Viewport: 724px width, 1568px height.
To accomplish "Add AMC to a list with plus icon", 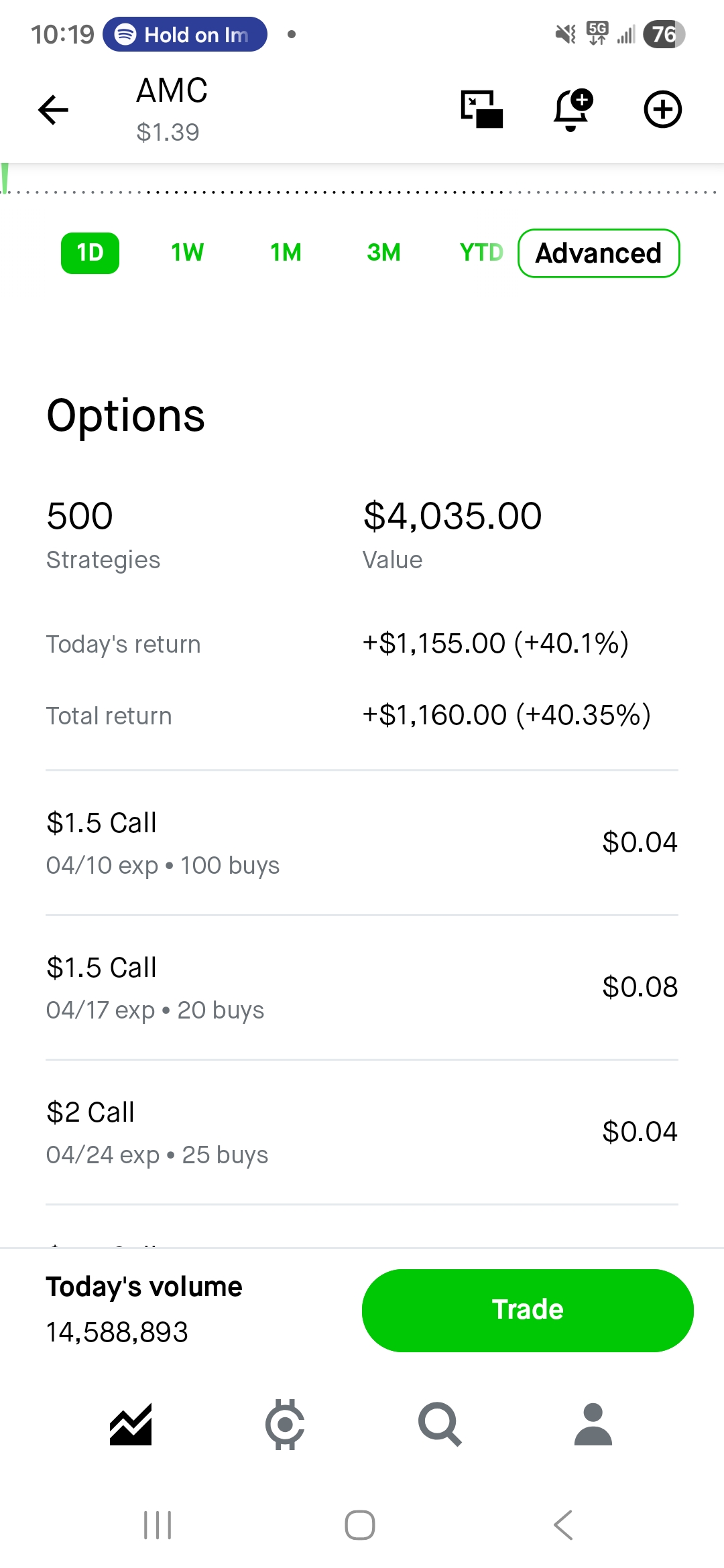I will pyautogui.click(x=662, y=109).
